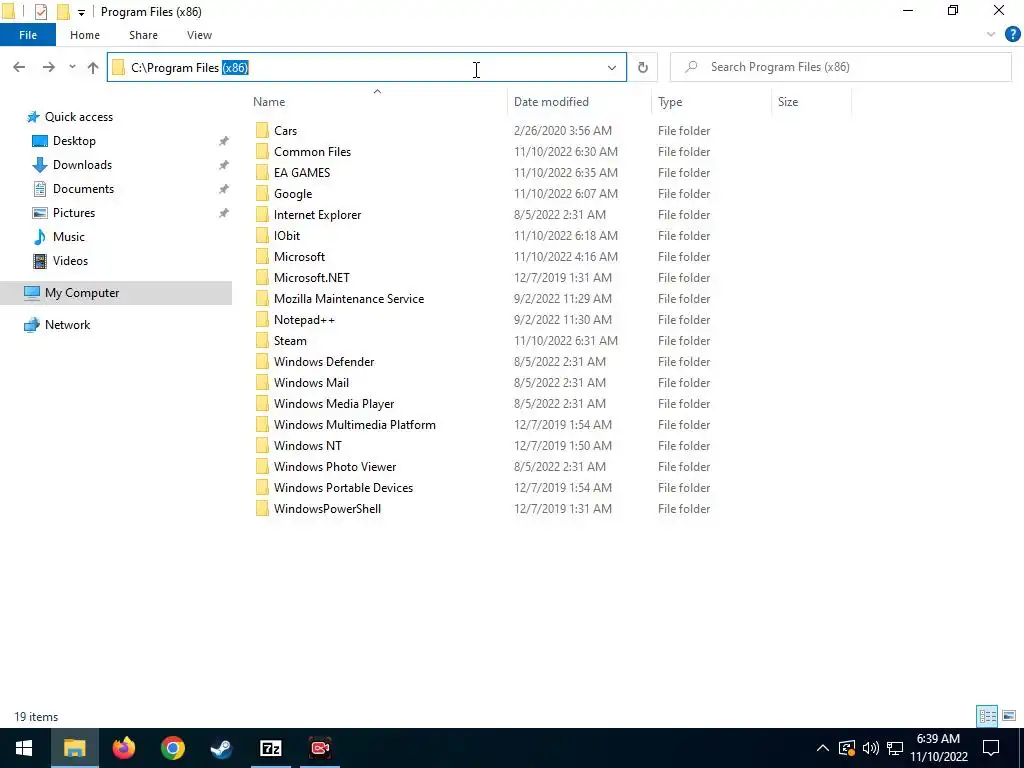Select Network in the navigation pane
This screenshot has height=768, width=1024.
pos(67,325)
